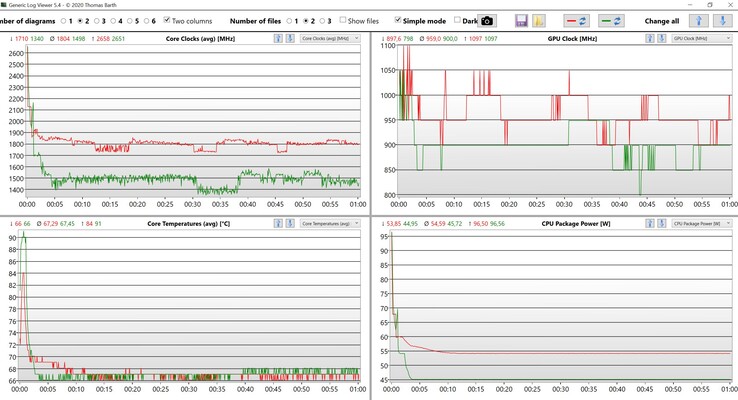Set number of diagrams to 1

click(64, 21)
